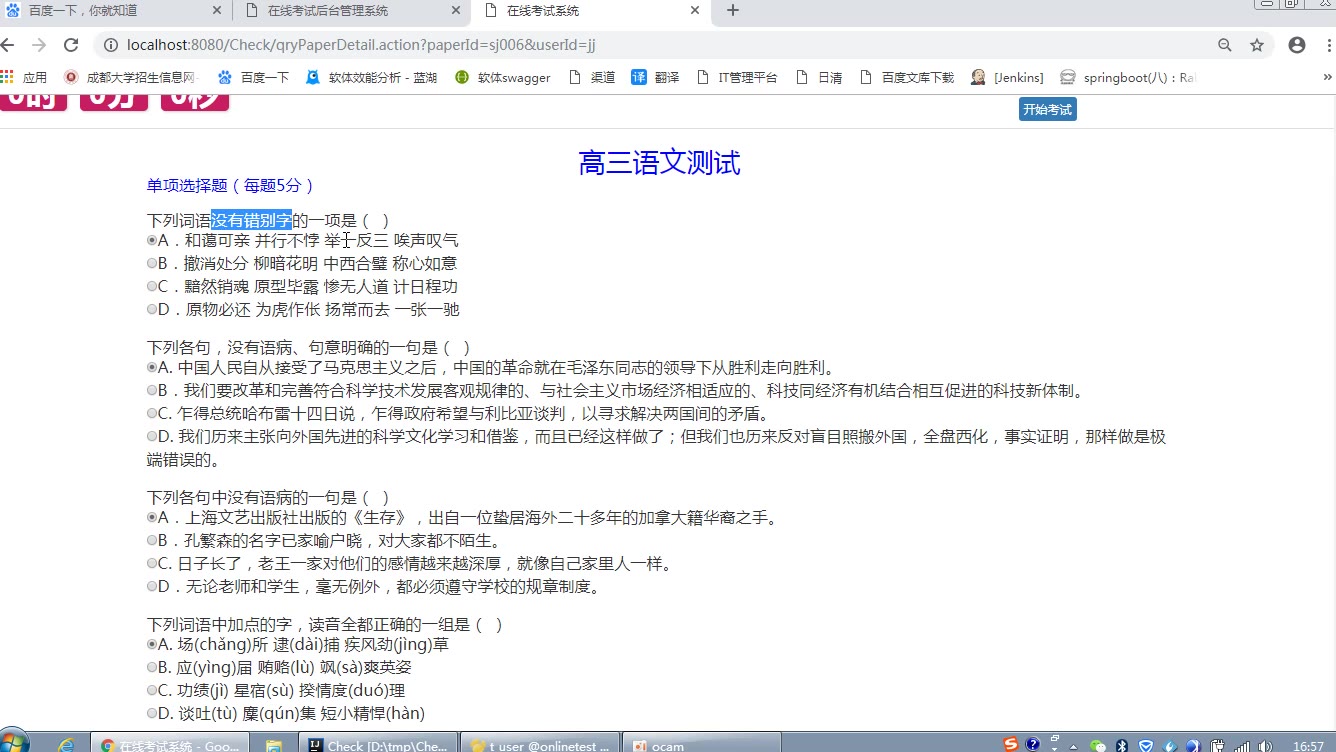
Task: Open the springboot bookmark
Action: [x=1127, y=77]
